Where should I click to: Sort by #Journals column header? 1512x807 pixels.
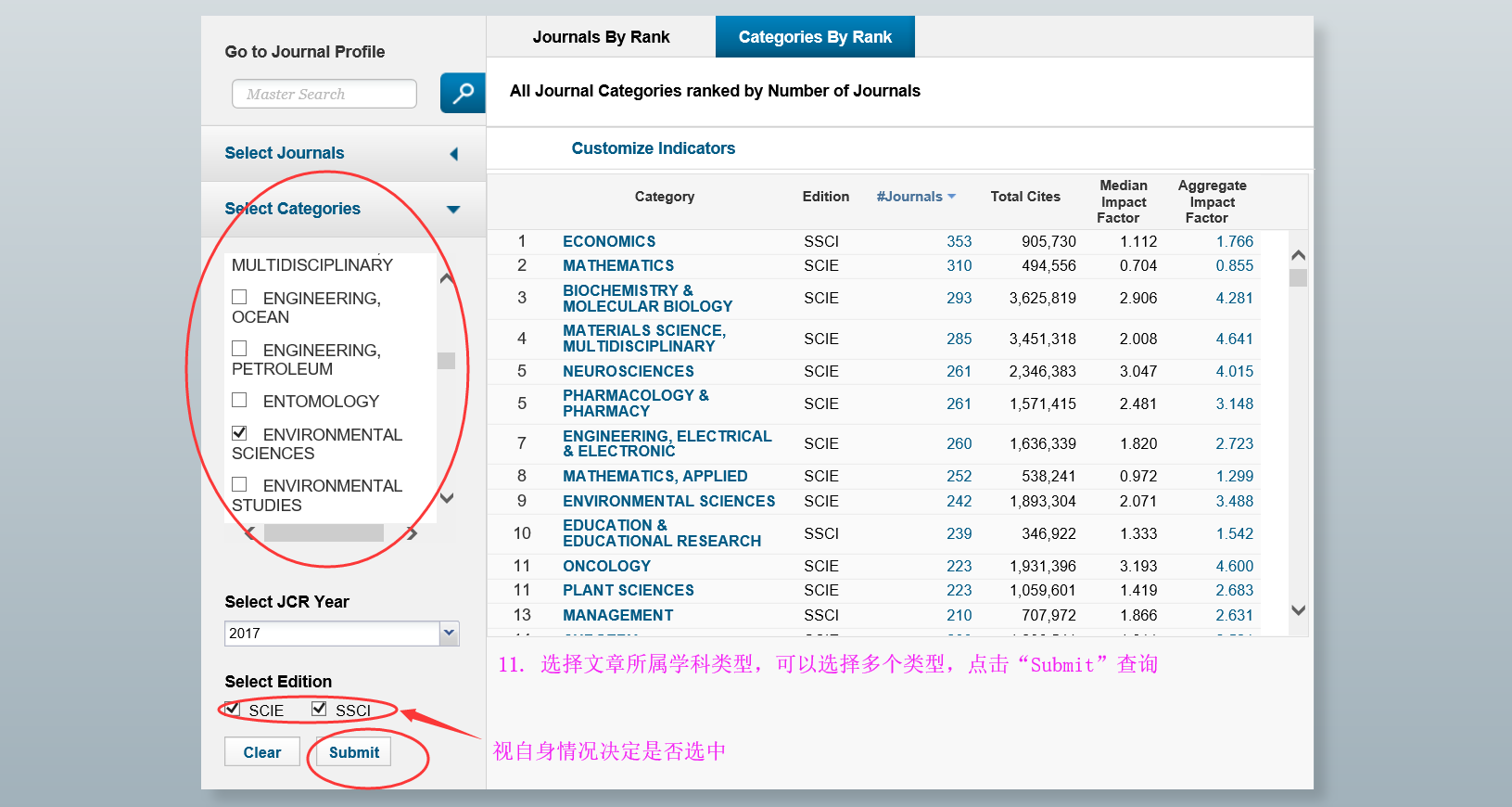pos(909,197)
